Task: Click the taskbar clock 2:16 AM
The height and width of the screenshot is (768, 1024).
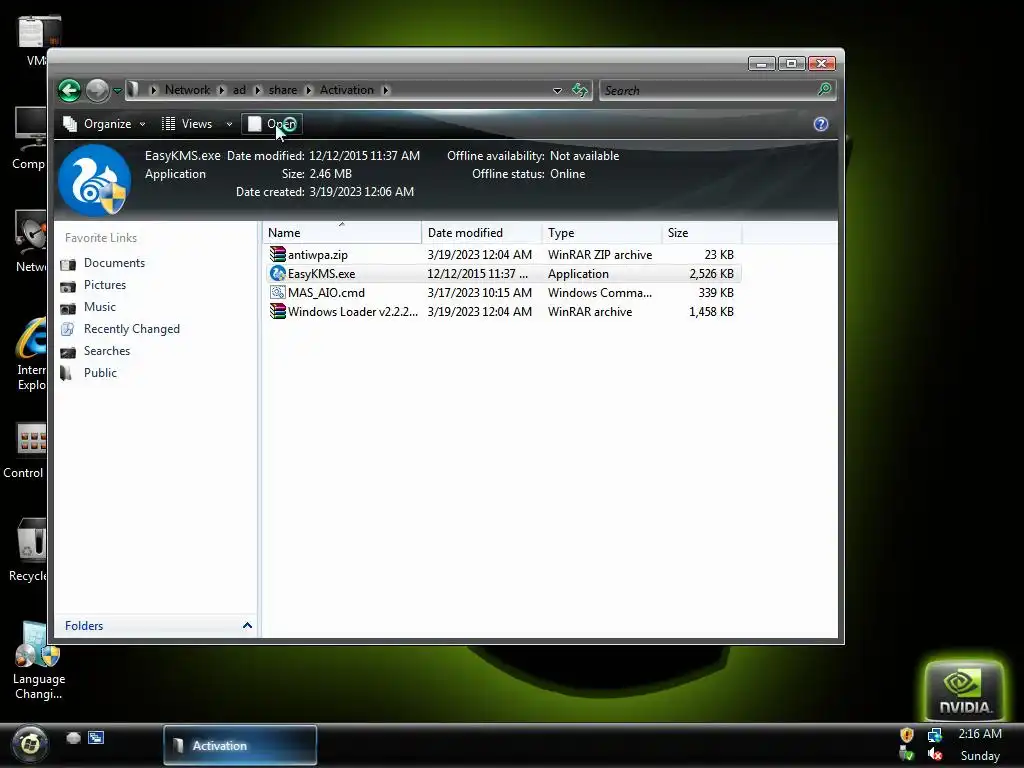Action: click(x=980, y=733)
